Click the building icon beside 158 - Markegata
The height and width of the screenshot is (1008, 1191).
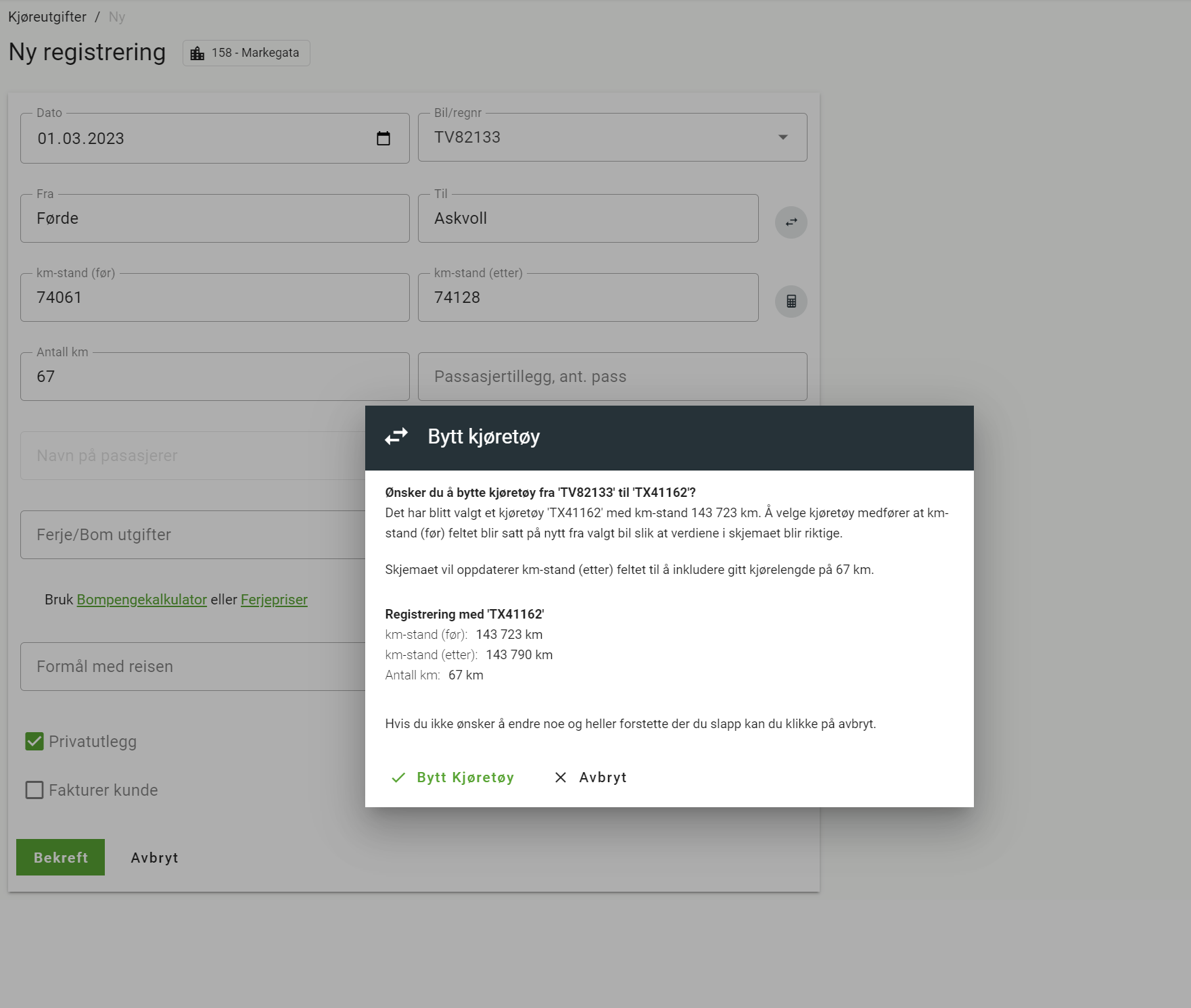click(x=197, y=53)
